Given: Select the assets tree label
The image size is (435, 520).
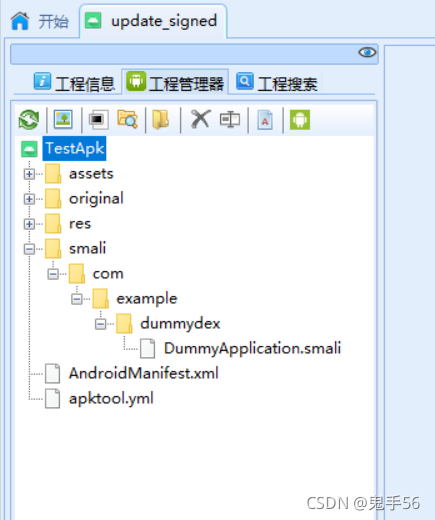Looking at the screenshot, I should (91, 174).
